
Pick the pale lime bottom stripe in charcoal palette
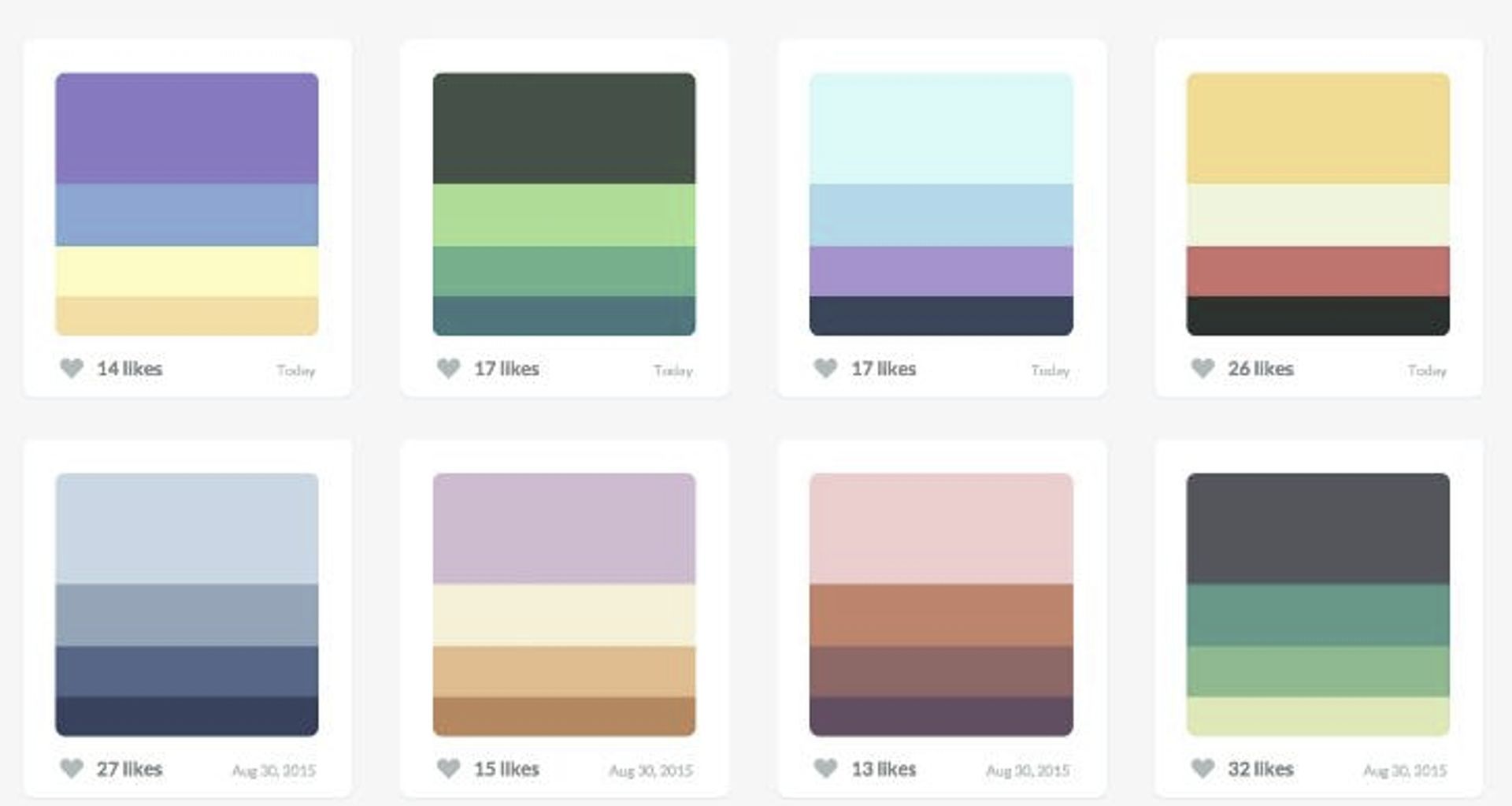coord(1318,716)
